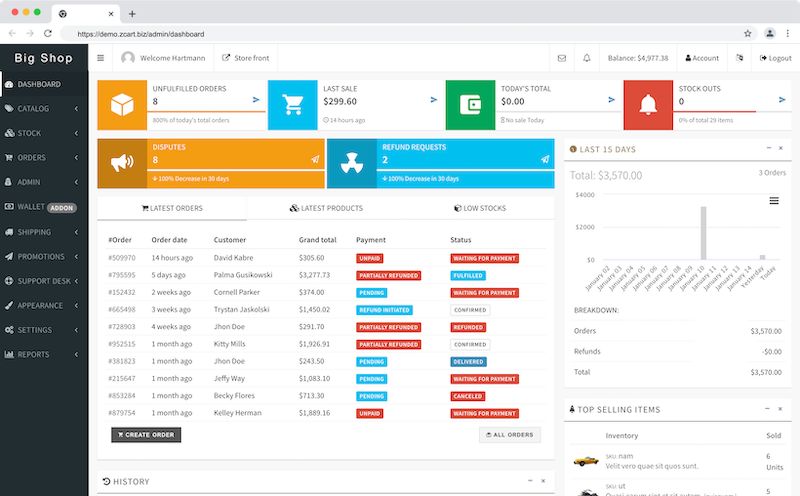Expand the Orders sidebar menu
This screenshot has width=800, height=496.
point(44,158)
